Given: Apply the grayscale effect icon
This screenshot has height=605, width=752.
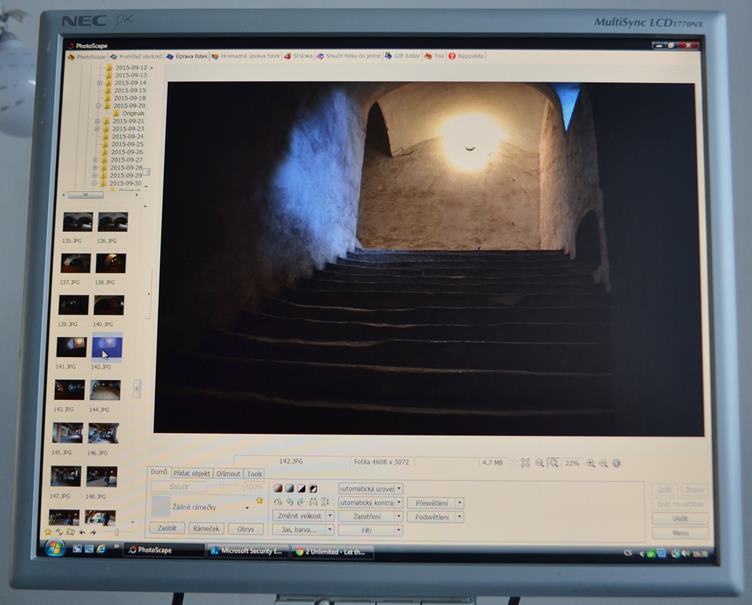Looking at the screenshot, I should (x=289, y=488).
